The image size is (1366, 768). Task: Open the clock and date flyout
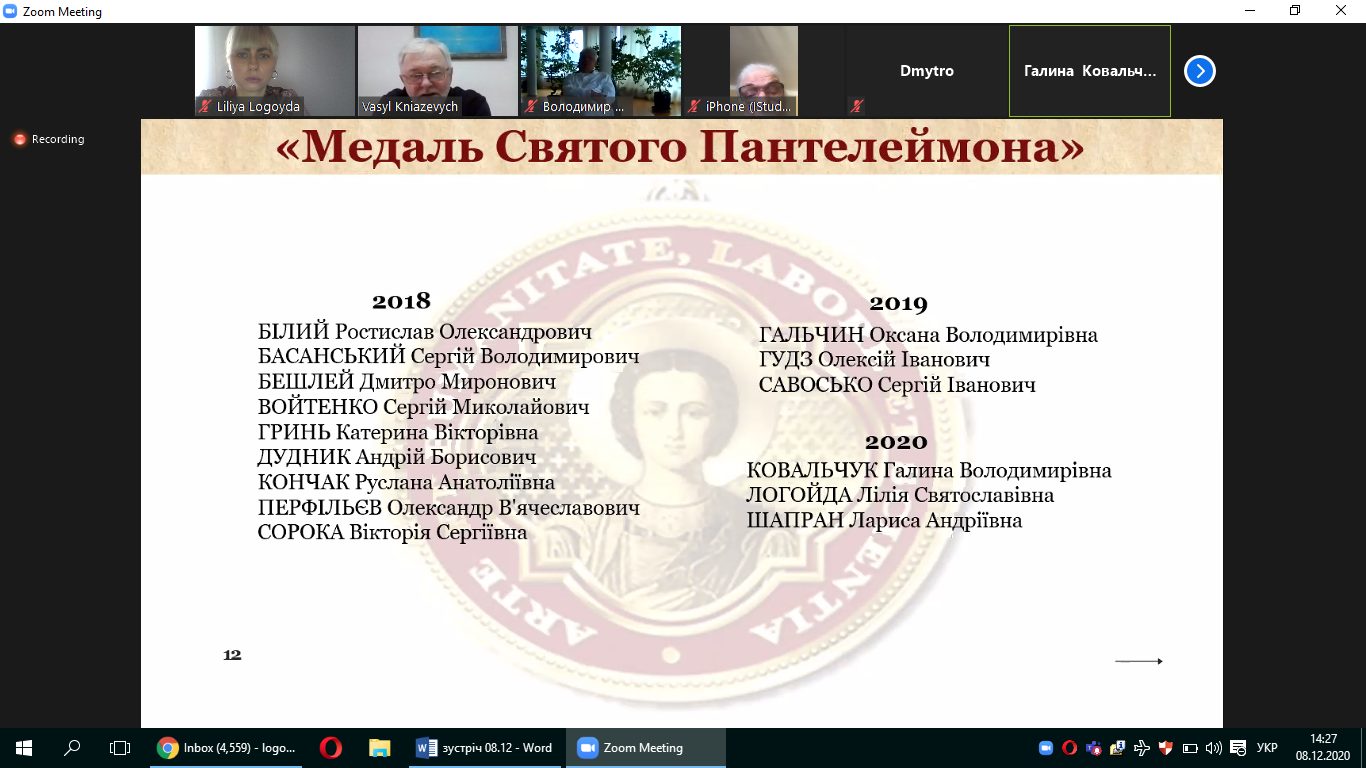pyautogui.click(x=1323, y=748)
